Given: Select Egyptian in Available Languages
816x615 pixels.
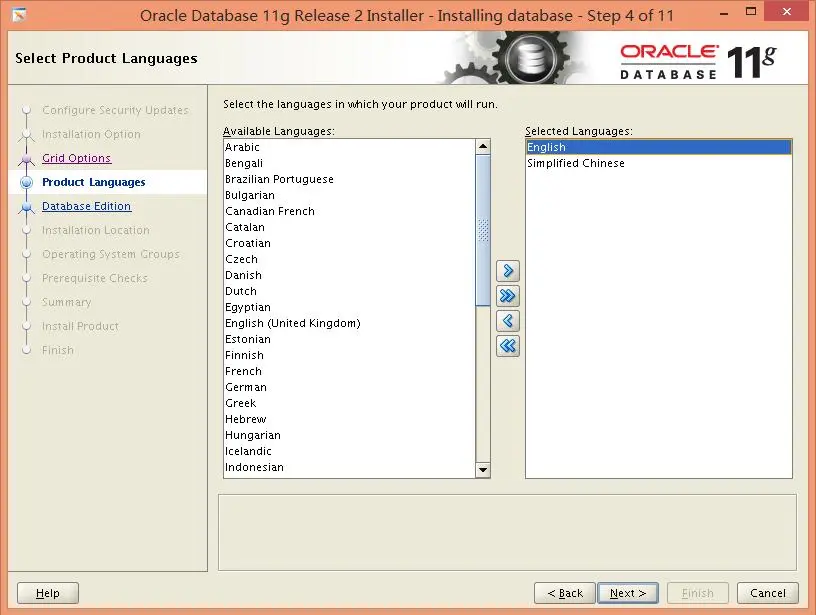Looking at the screenshot, I should (x=349, y=307).
